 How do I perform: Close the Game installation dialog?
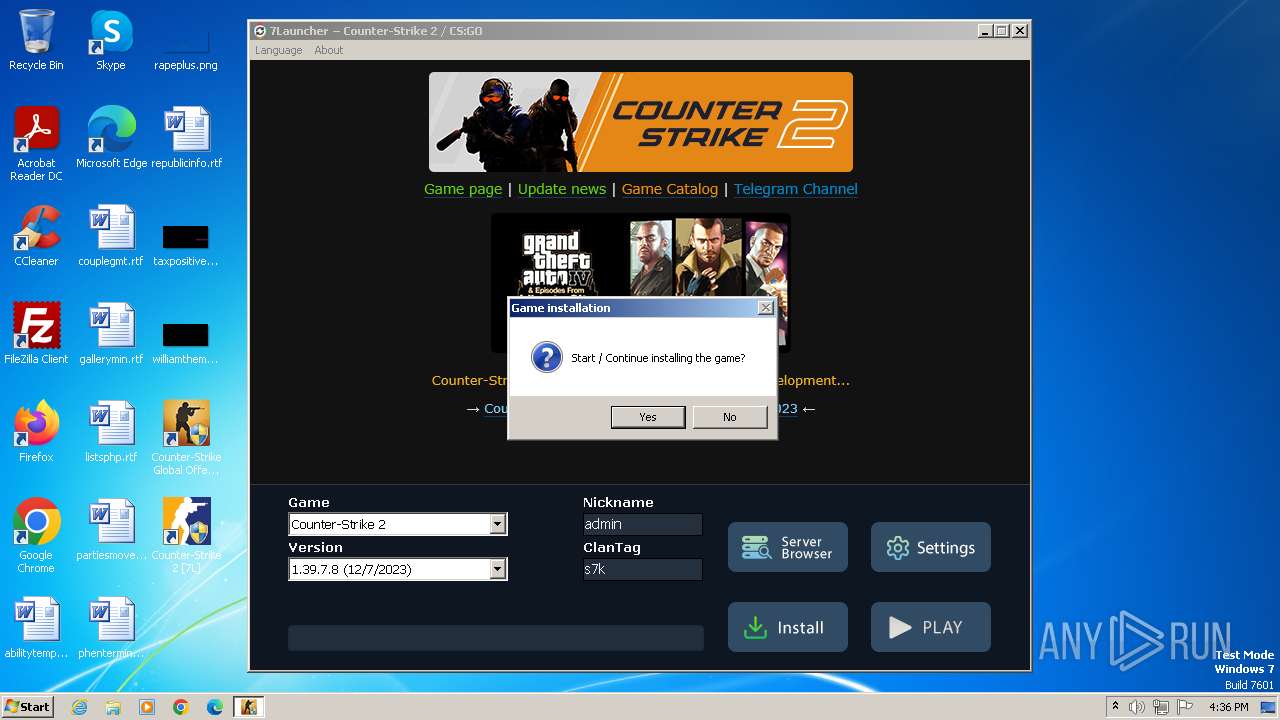[x=765, y=308]
